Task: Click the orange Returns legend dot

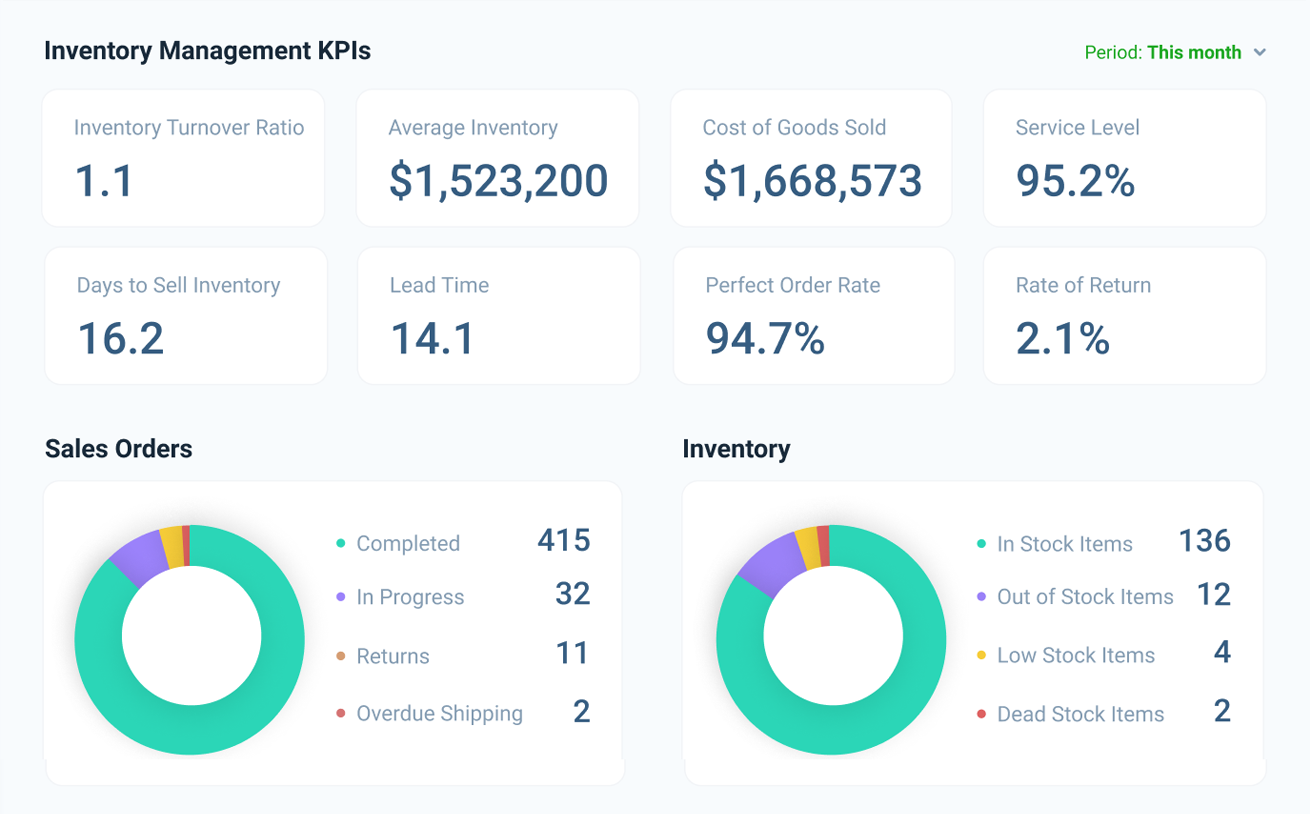Action: (341, 656)
